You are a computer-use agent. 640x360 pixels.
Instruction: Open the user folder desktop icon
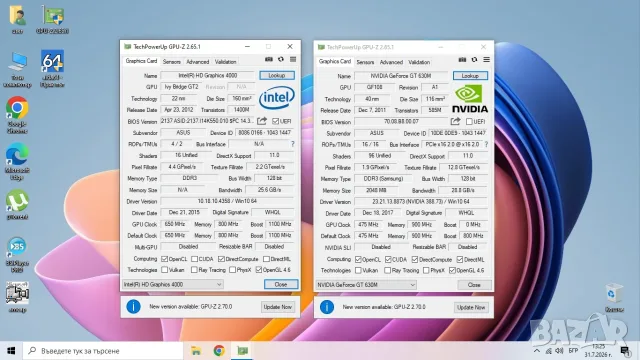click(17, 19)
